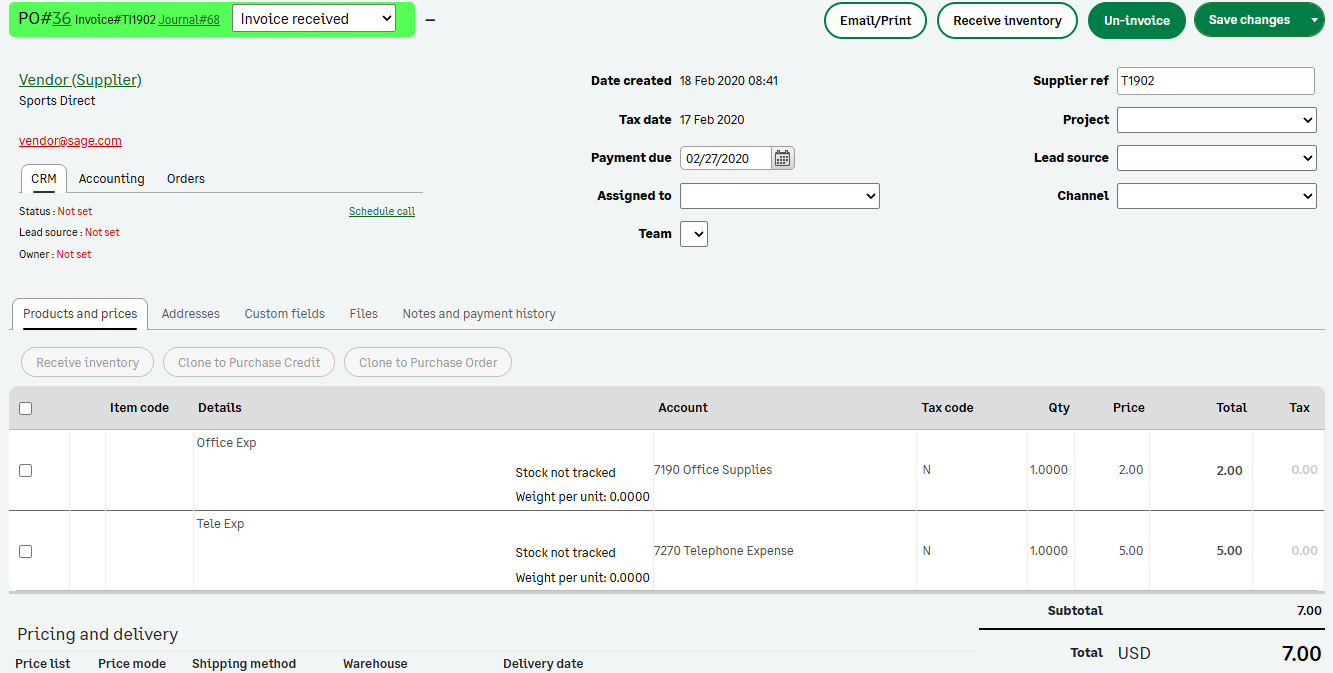Tick the checkbox for the Tele Exp row

tap(25, 551)
